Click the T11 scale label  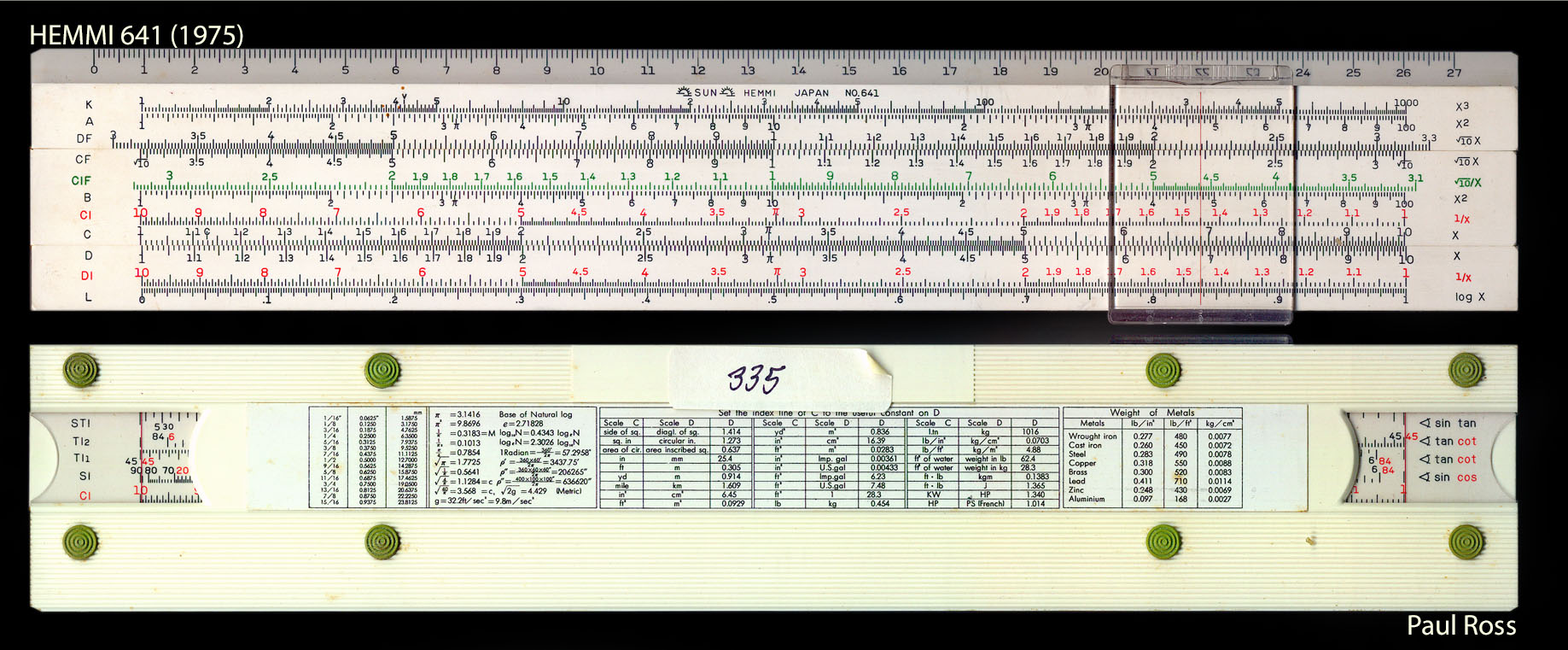[x=81, y=458]
